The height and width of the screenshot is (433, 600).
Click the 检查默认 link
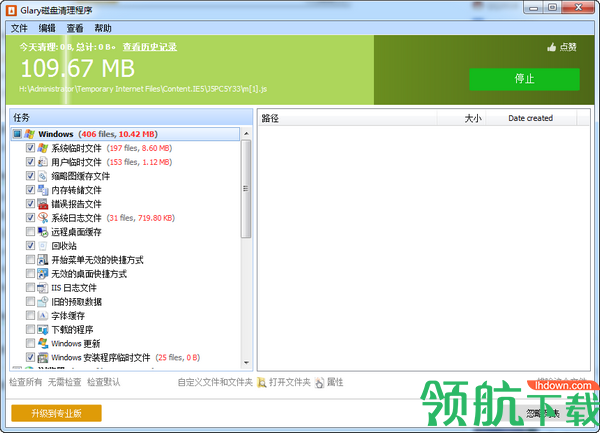(x=103, y=382)
